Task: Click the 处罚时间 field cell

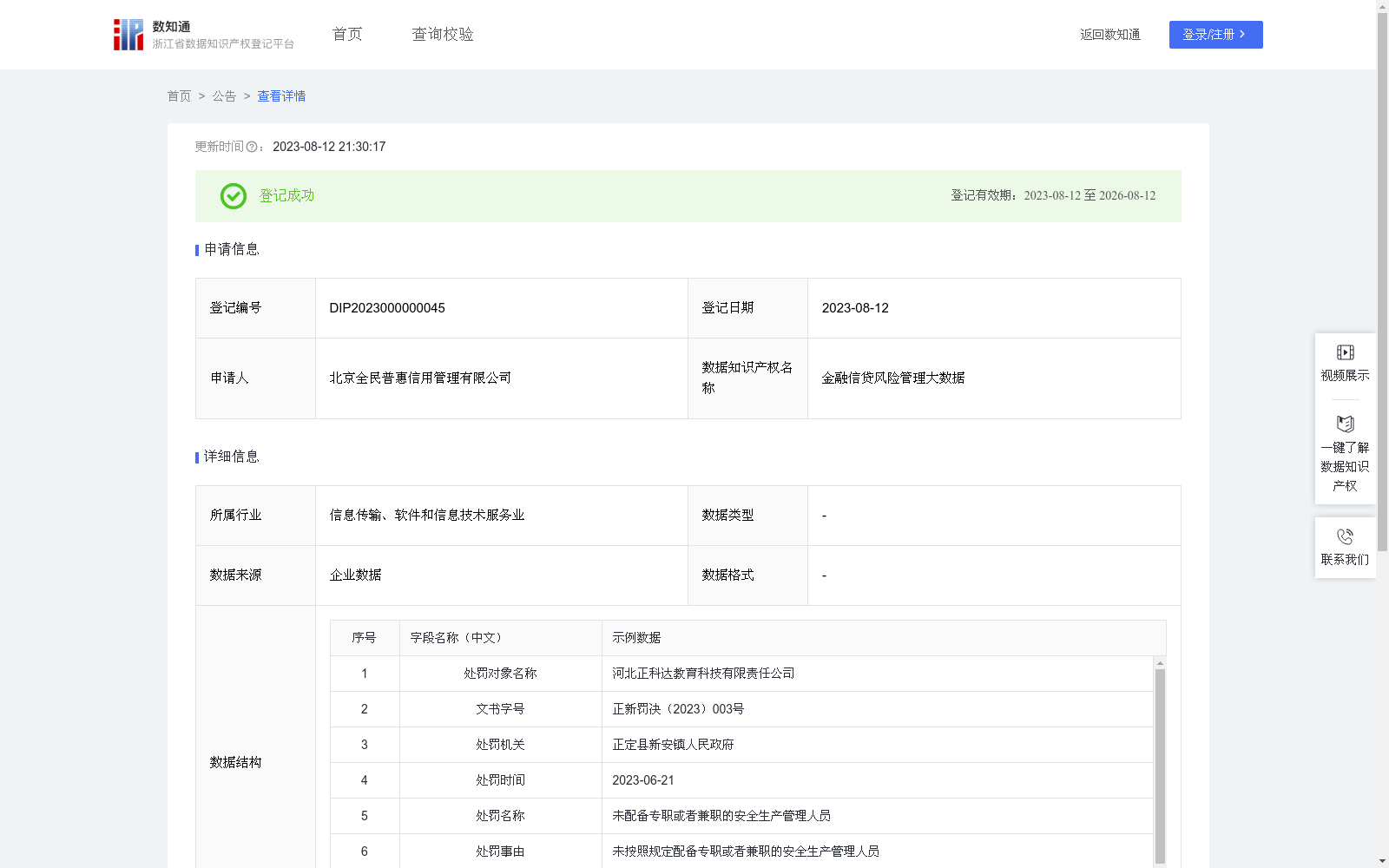Action: (x=500, y=780)
